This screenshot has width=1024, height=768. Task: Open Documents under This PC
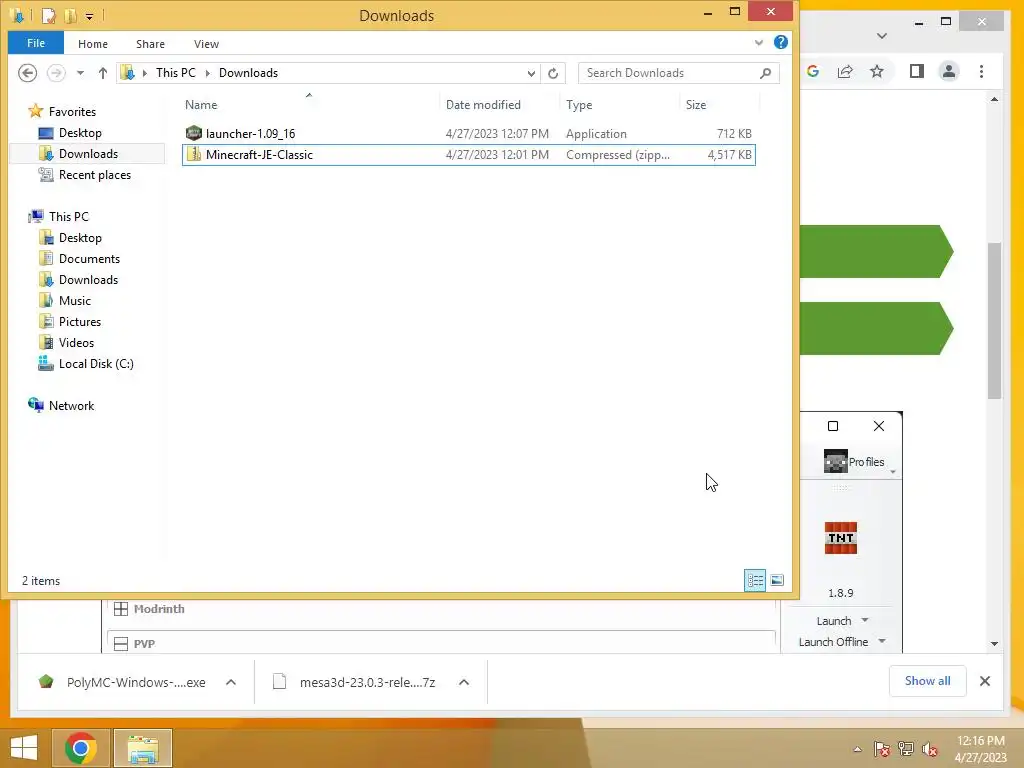(x=89, y=259)
